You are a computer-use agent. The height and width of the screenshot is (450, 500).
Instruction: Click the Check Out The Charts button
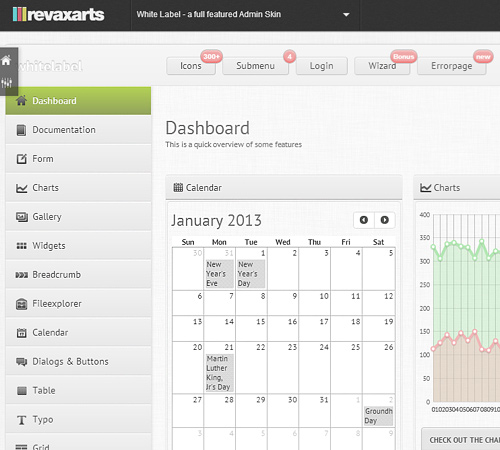point(461,440)
